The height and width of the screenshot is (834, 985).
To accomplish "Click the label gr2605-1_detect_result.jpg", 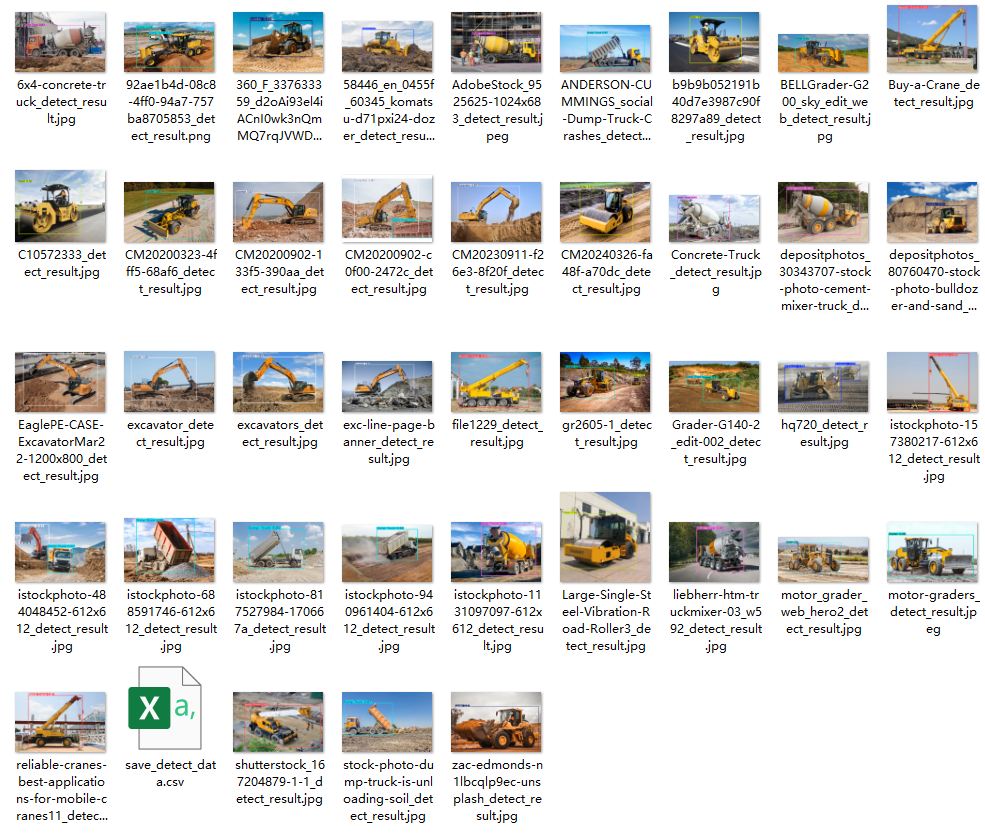I will [606, 433].
